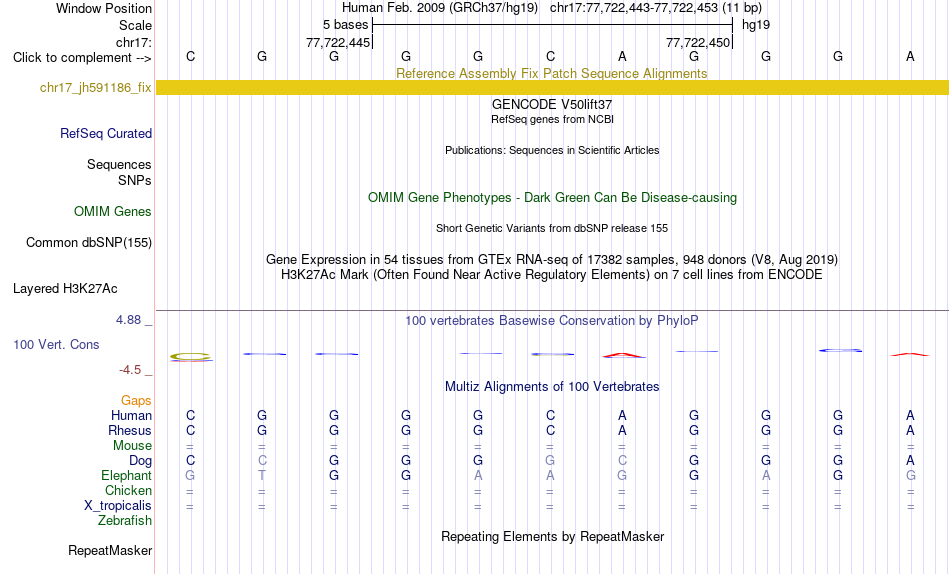The image size is (950, 574).
Task: Select the X_tropicalis species row label
Action: (x=118, y=506)
